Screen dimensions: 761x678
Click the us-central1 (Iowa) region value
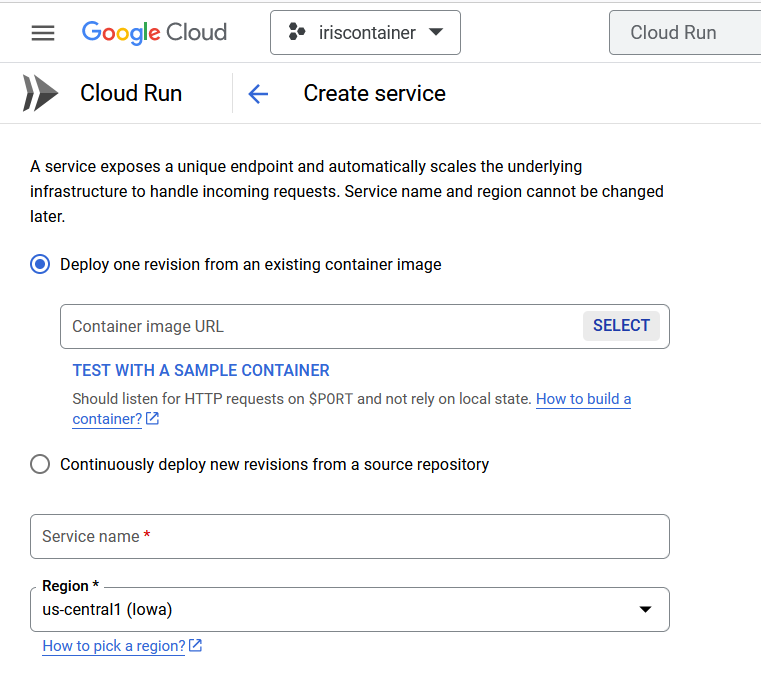(x=107, y=610)
